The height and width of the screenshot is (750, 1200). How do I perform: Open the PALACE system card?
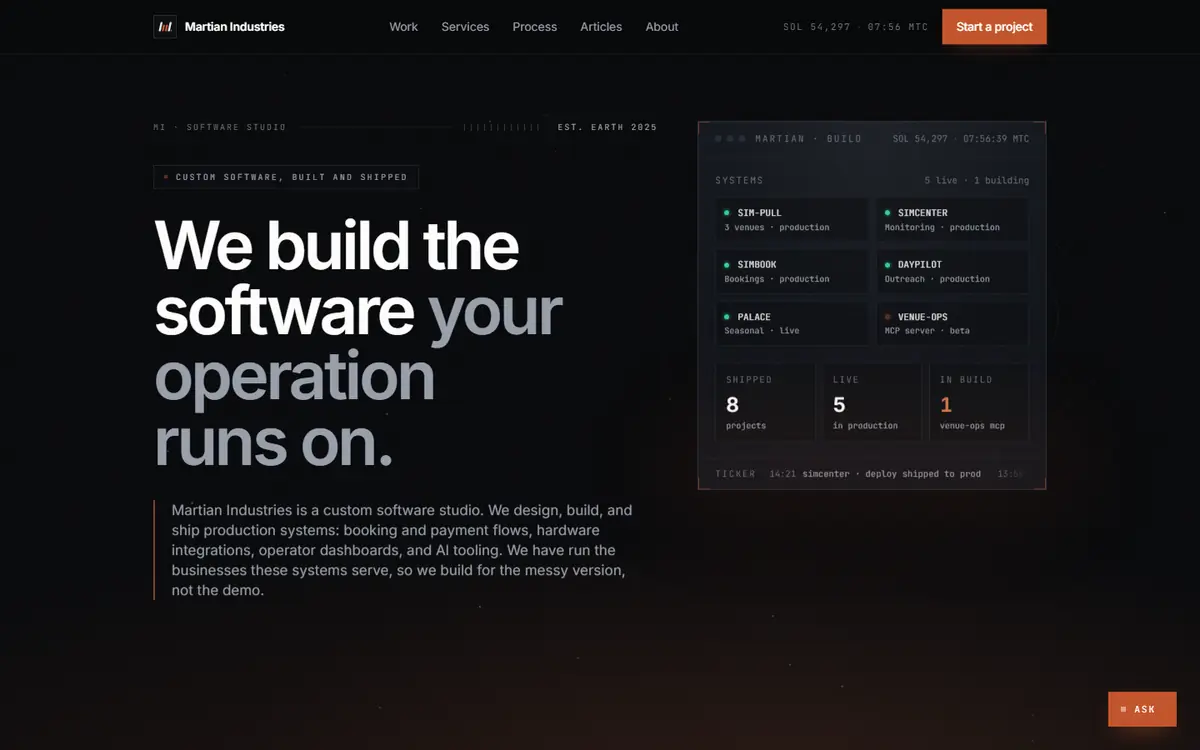[791, 324]
